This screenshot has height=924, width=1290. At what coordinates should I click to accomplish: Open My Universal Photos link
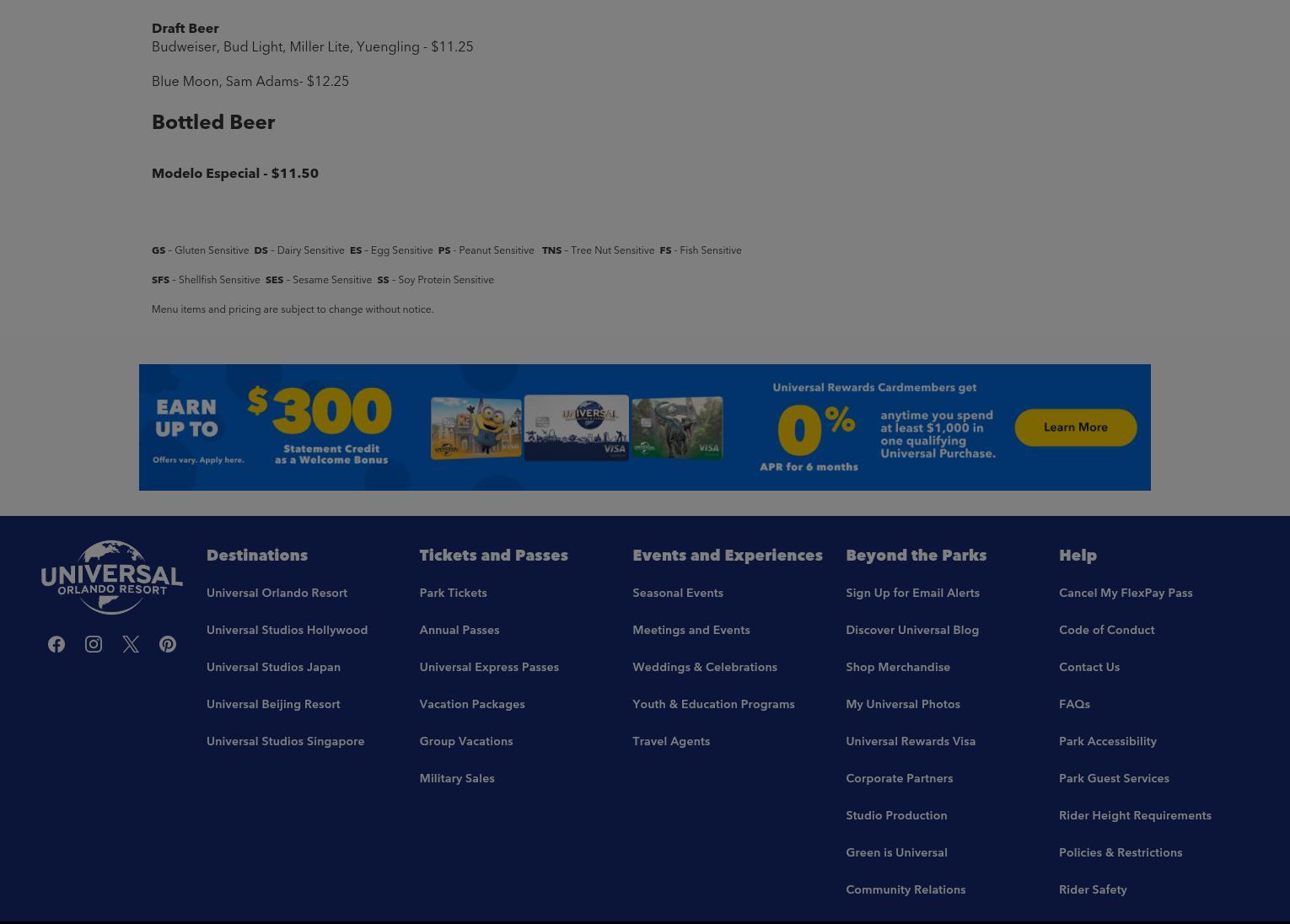903,705
